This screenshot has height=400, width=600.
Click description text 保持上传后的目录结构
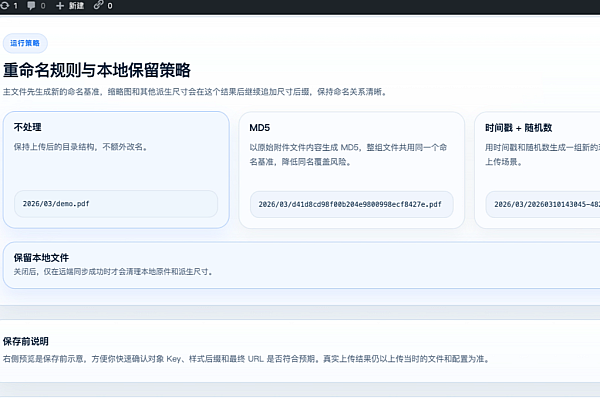point(81,147)
